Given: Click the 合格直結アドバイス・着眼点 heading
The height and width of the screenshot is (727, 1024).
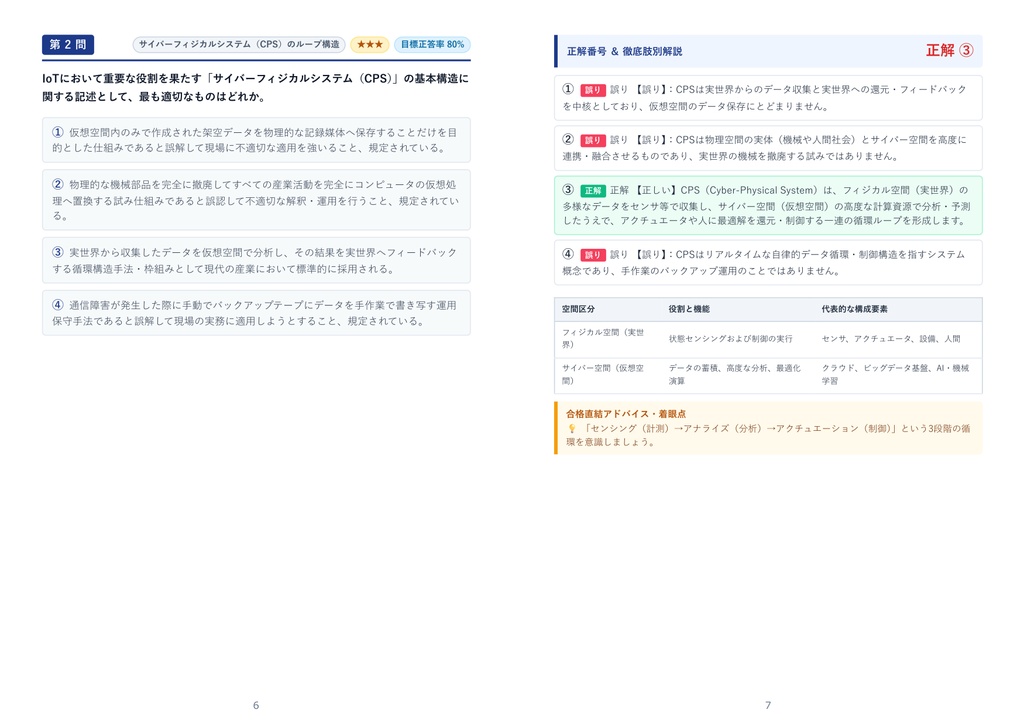Looking at the screenshot, I should coord(626,413).
